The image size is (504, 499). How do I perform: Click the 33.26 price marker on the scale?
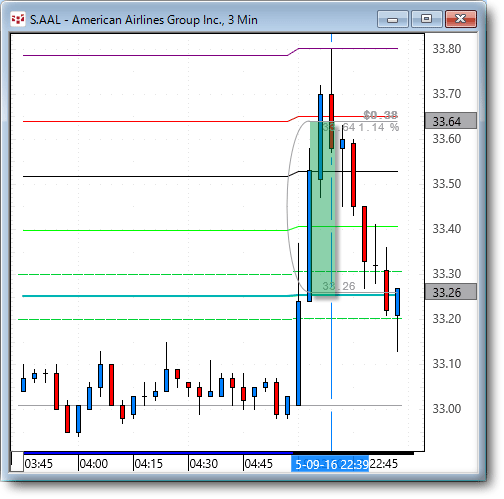tap(451, 292)
